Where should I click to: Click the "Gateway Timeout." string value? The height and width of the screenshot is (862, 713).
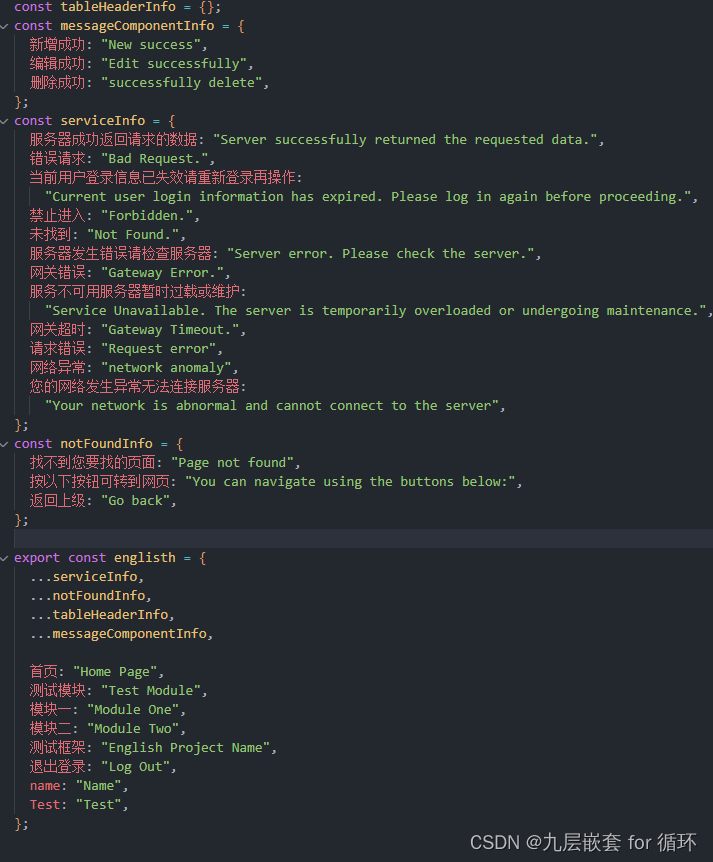(170, 330)
